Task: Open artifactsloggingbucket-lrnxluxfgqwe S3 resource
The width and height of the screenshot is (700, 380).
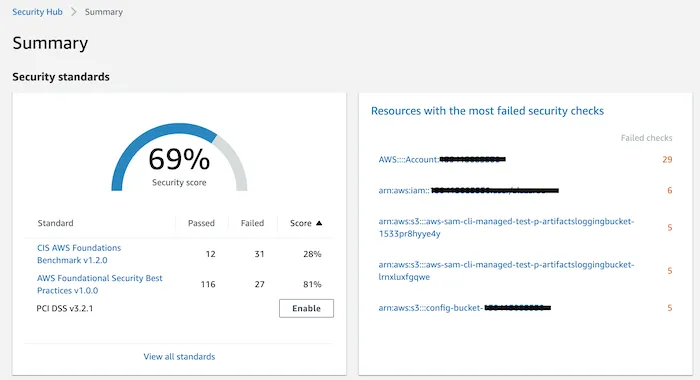Action: (506, 271)
